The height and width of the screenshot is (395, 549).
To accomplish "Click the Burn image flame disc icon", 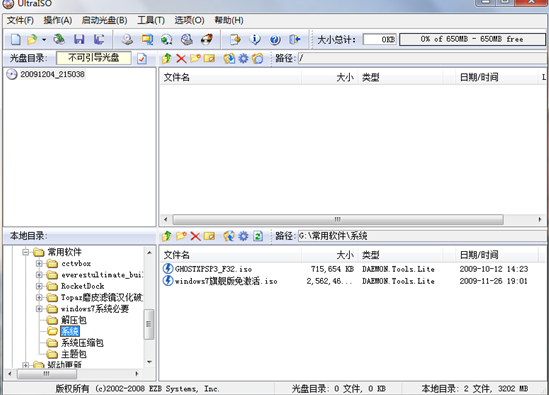I will tap(207, 39).
